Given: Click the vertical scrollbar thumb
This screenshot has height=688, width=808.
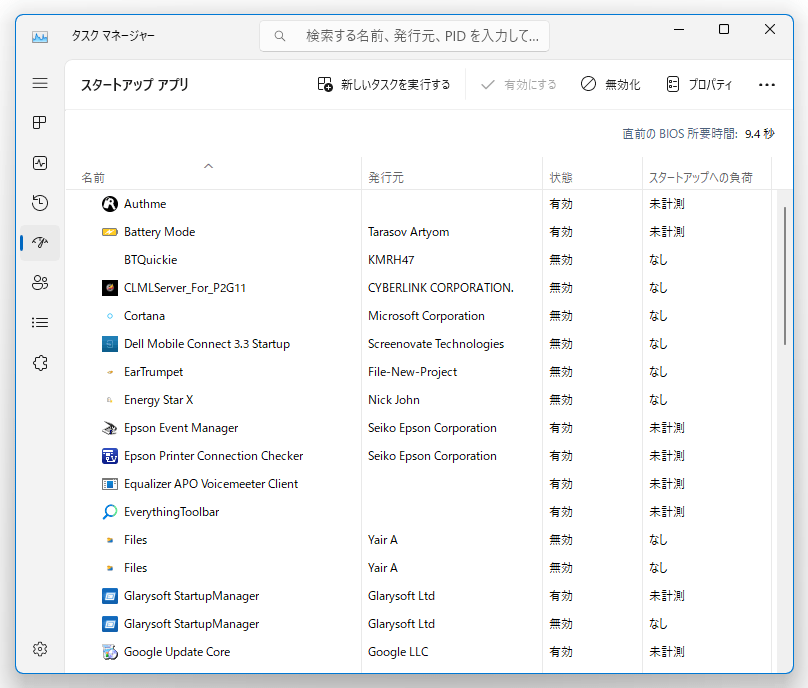Looking at the screenshot, I should (785, 276).
